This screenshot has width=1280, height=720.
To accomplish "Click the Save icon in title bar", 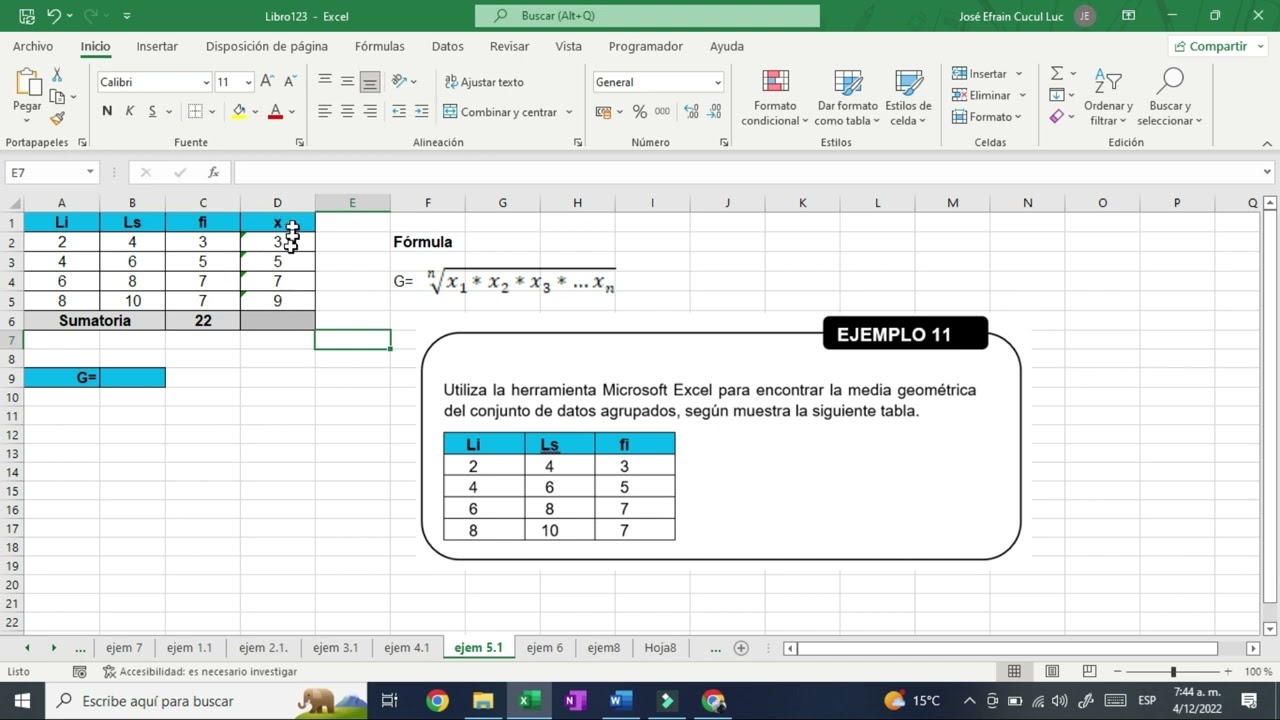I will point(27,16).
